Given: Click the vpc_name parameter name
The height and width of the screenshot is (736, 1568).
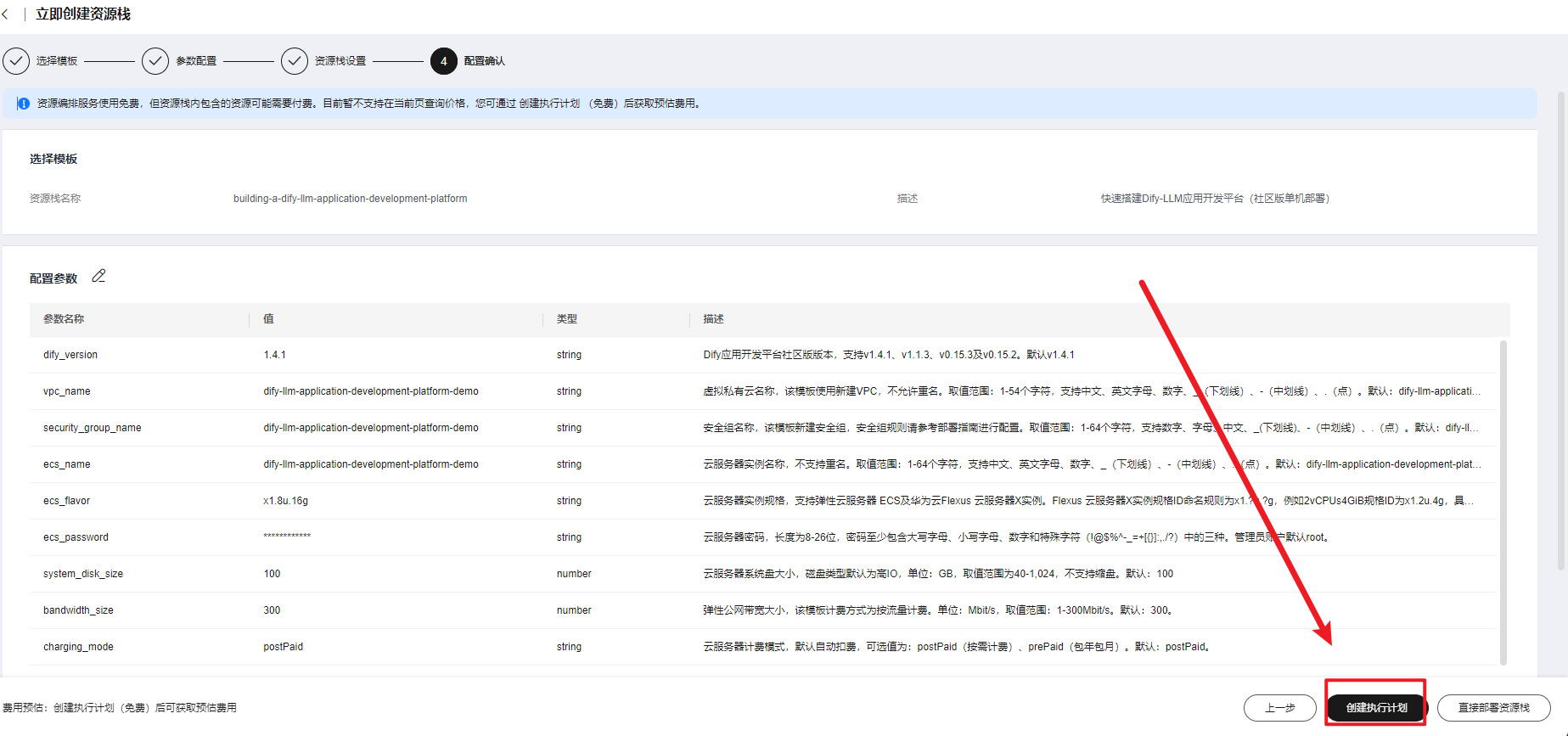Looking at the screenshot, I should point(67,391).
